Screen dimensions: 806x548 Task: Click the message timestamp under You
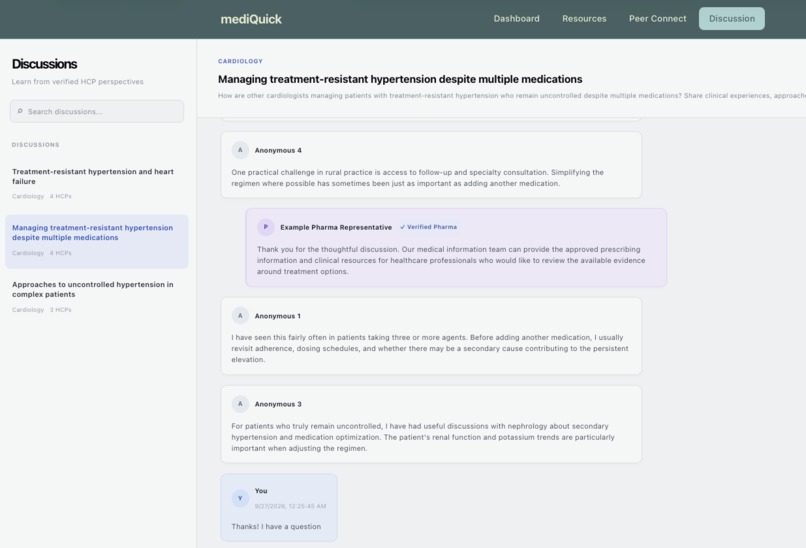coord(290,506)
